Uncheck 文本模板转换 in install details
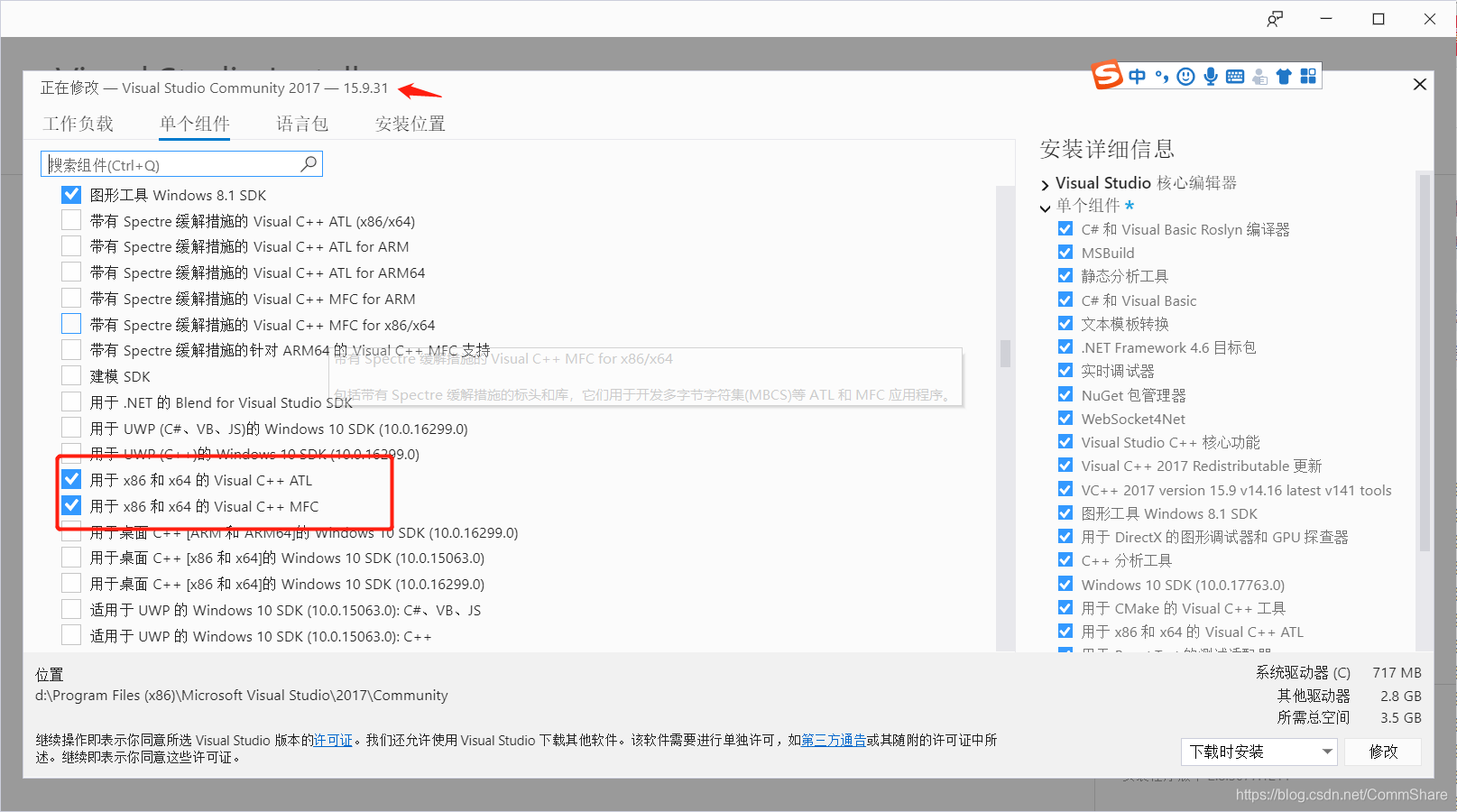 pyautogui.click(x=1065, y=323)
